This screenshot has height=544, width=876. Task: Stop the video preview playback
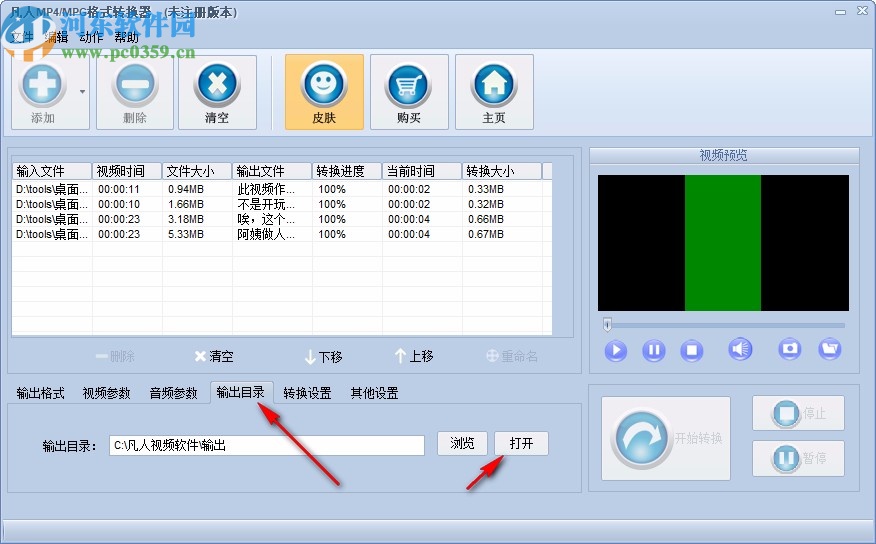pyautogui.click(x=692, y=350)
